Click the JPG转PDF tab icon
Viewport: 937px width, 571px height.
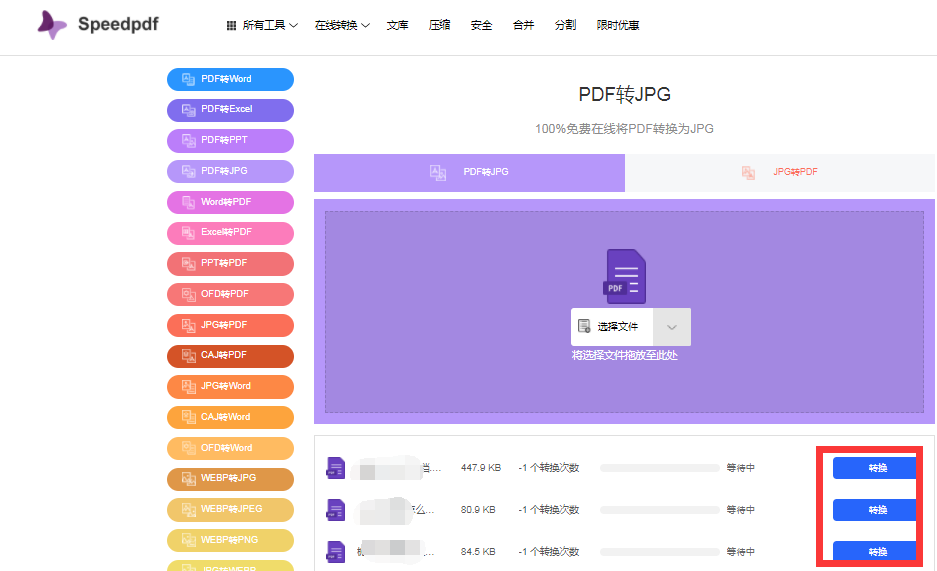748,173
